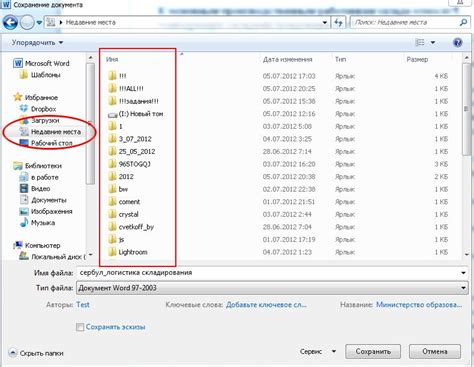The height and width of the screenshot is (367, 474).
Task: Click Добавьте ключевое слово link
Action: [266, 305]
